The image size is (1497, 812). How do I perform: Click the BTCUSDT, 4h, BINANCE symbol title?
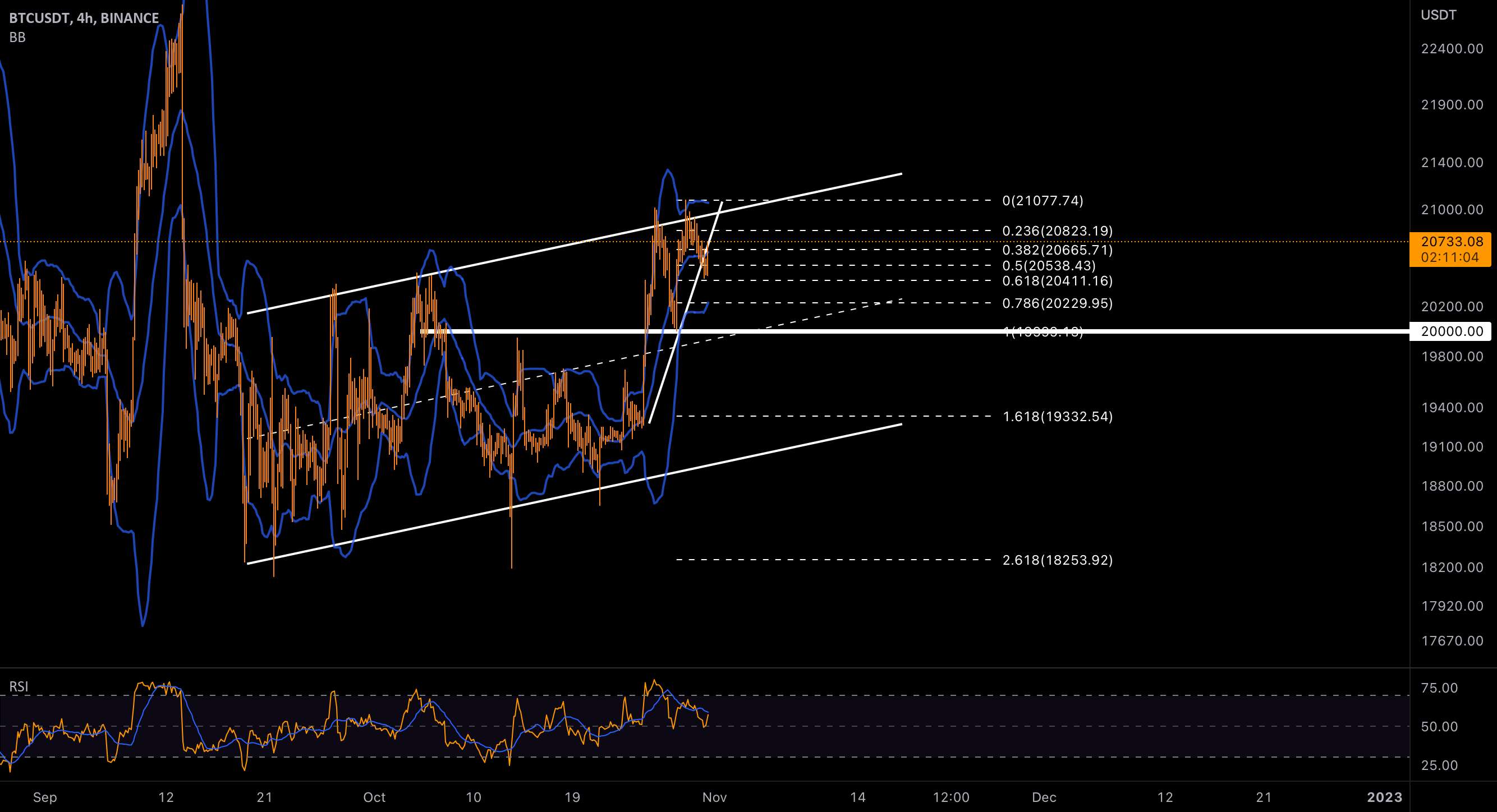84,18
